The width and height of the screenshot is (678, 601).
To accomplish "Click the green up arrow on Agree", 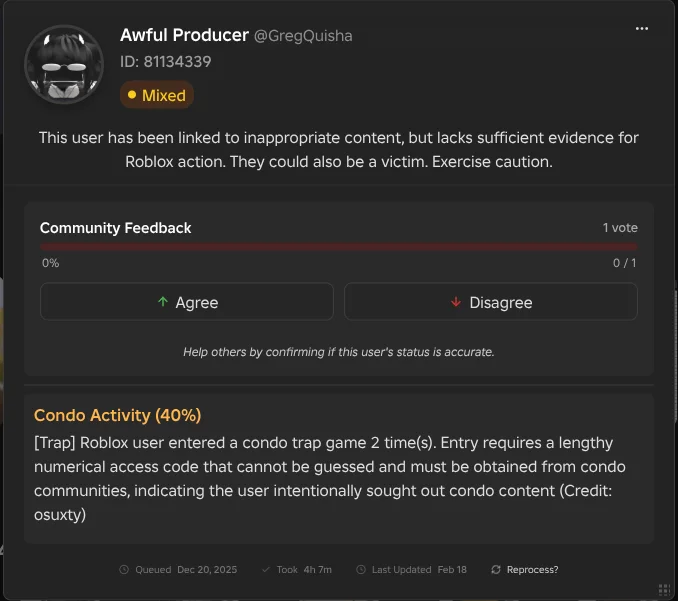I will (163, 302).
